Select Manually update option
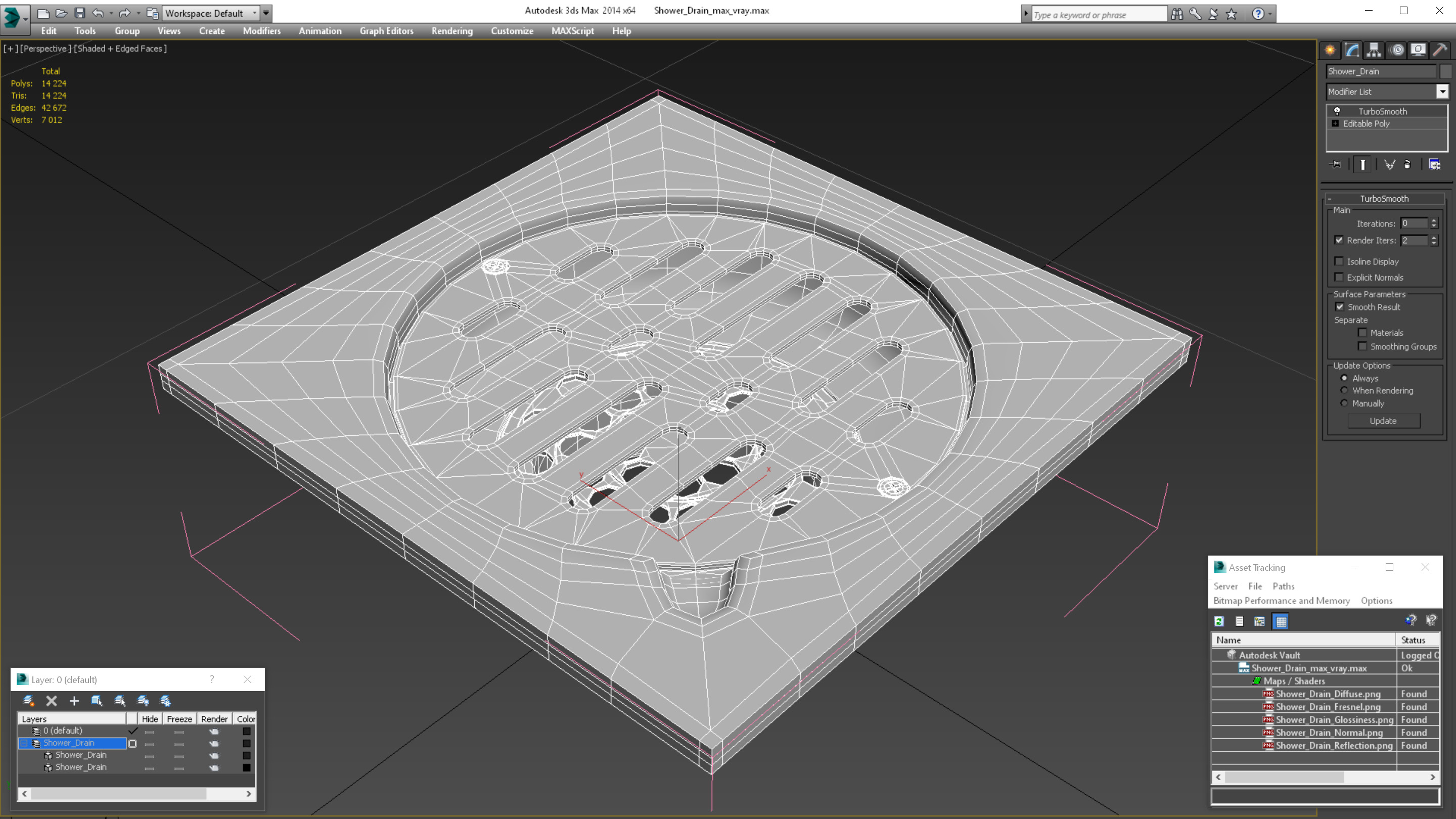 tap(1344, 403)
